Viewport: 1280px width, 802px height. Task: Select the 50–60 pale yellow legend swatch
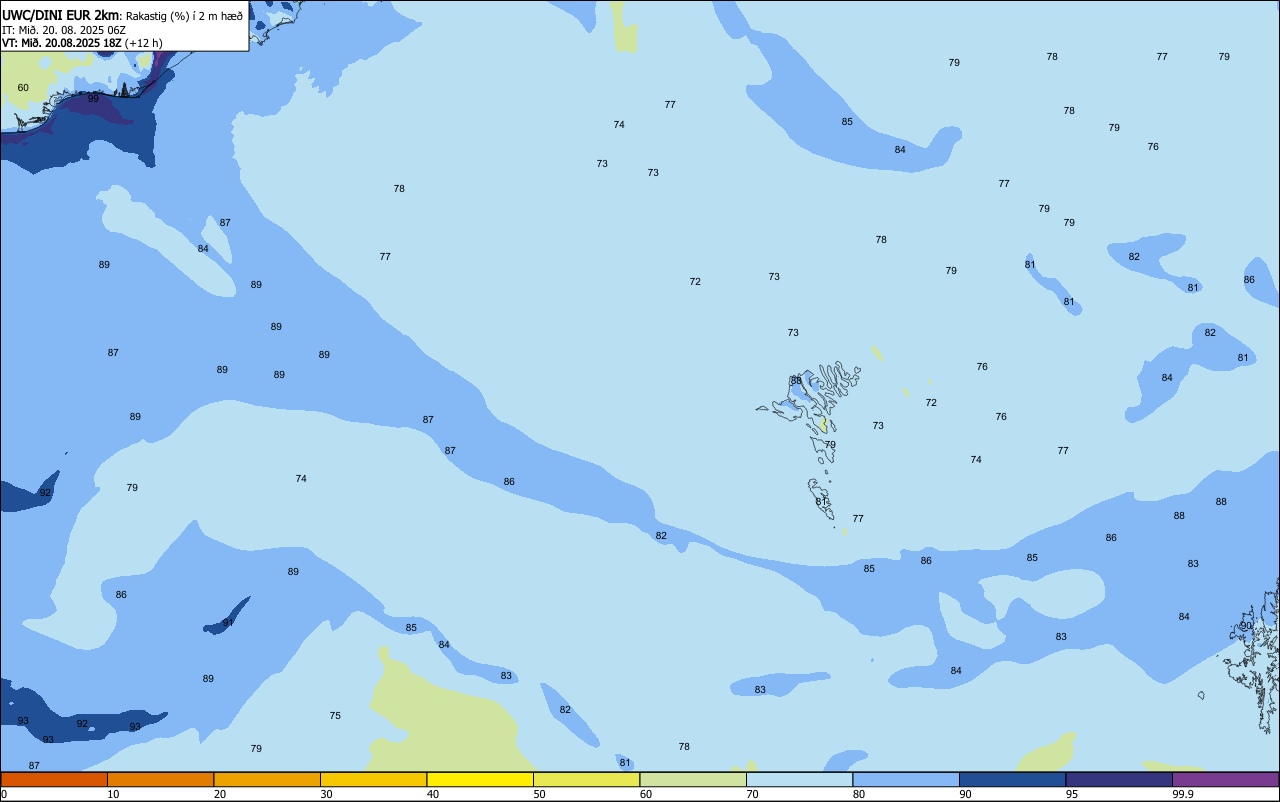[586, 779]
